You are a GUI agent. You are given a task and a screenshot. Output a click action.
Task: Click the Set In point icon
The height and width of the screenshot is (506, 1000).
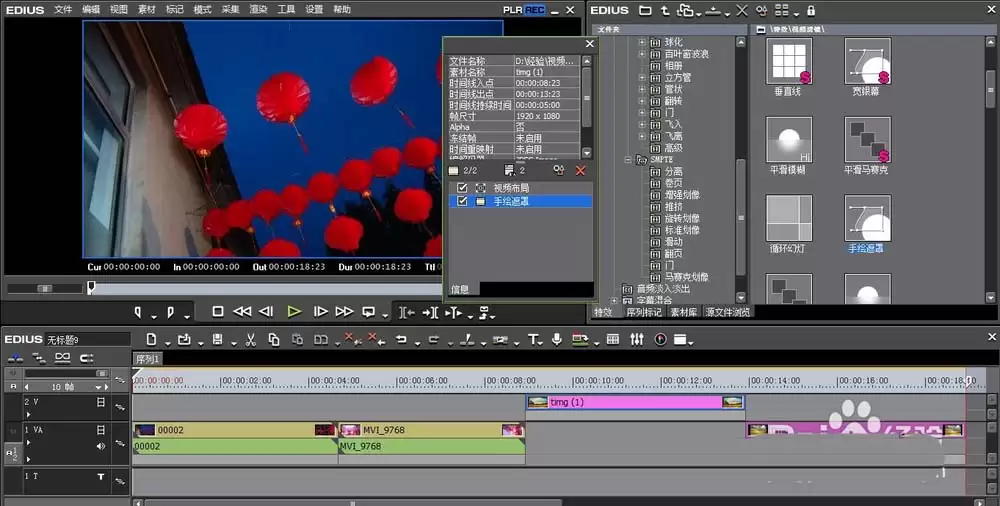click(x=138, y=312)
